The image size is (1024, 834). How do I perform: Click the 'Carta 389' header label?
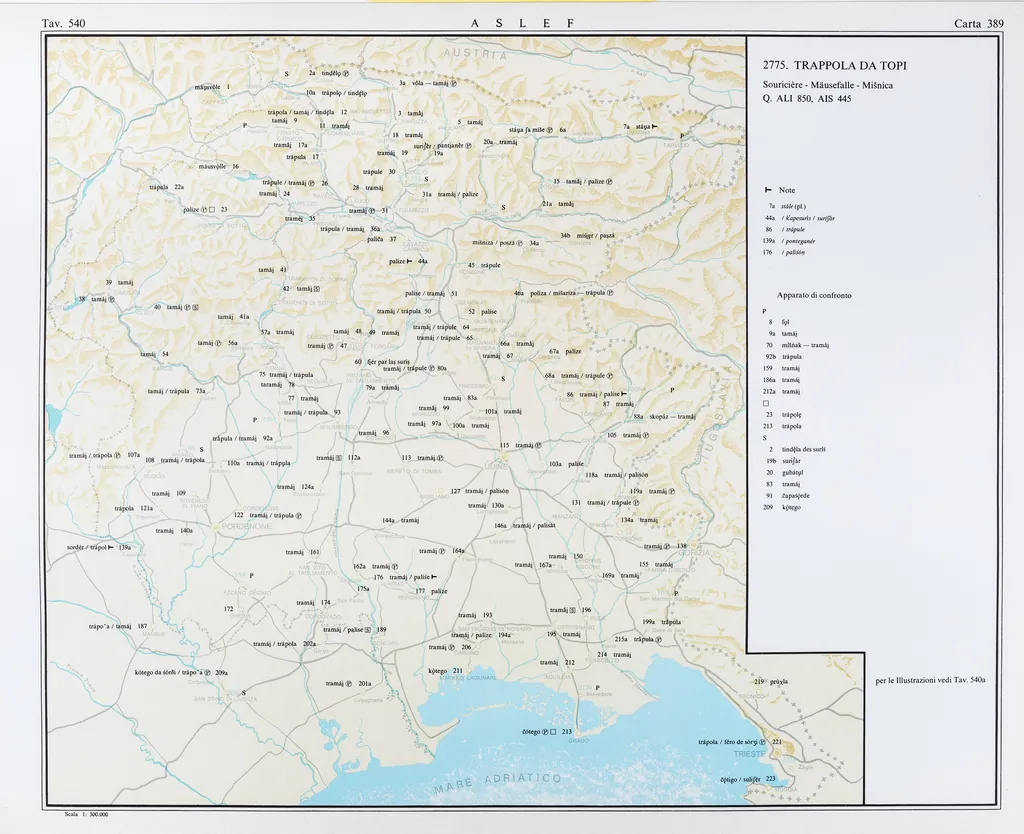979,23
